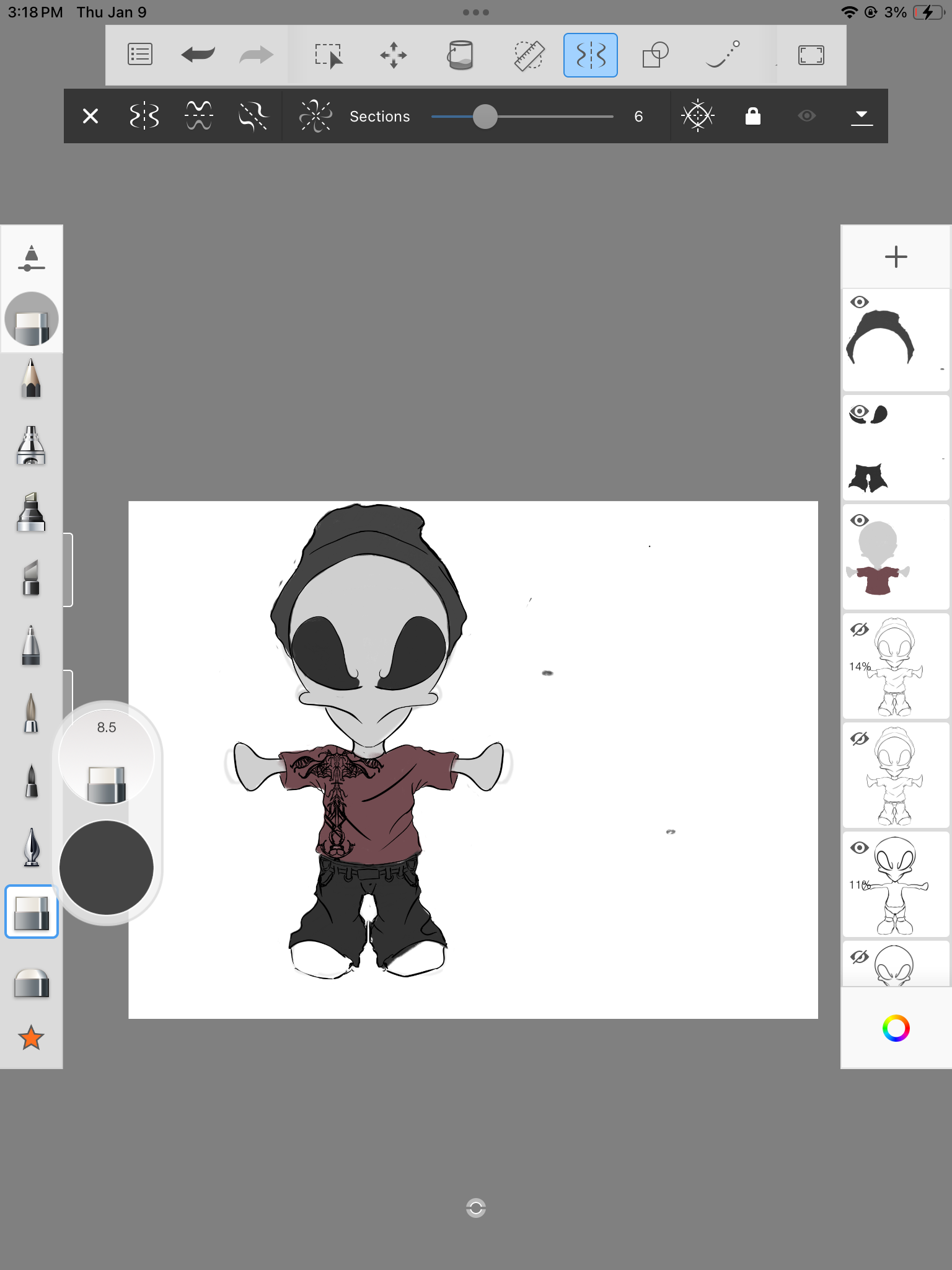Add a new layer with plus
This screenshot has width=952, height=1270.
[896, 257]
